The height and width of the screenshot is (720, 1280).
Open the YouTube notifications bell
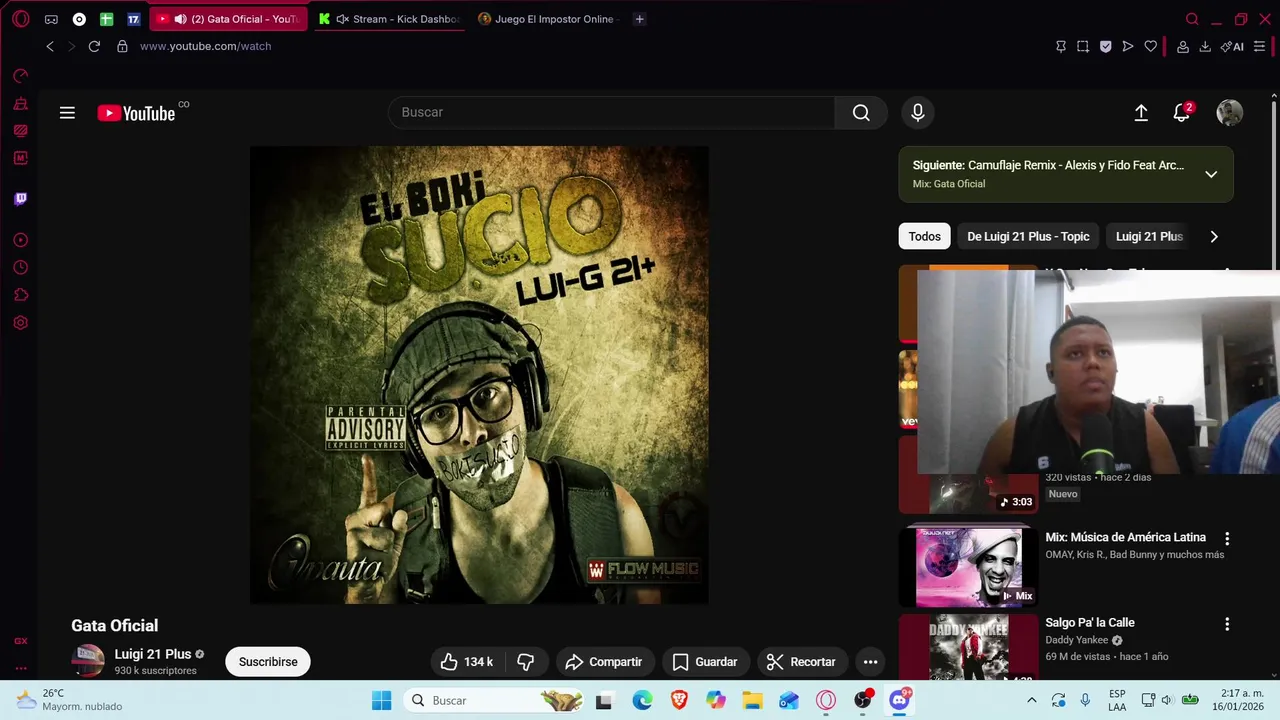(1182, 113)
